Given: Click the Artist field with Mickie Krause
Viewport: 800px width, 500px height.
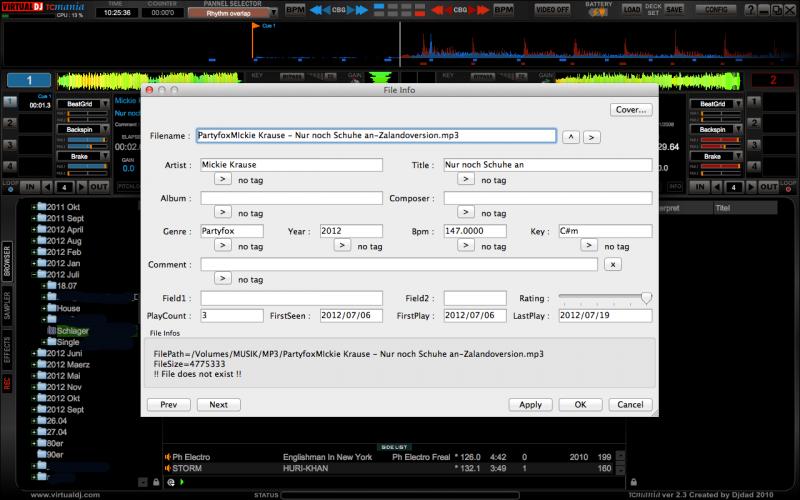Looking at the screenshot, I should pos(291,165).
